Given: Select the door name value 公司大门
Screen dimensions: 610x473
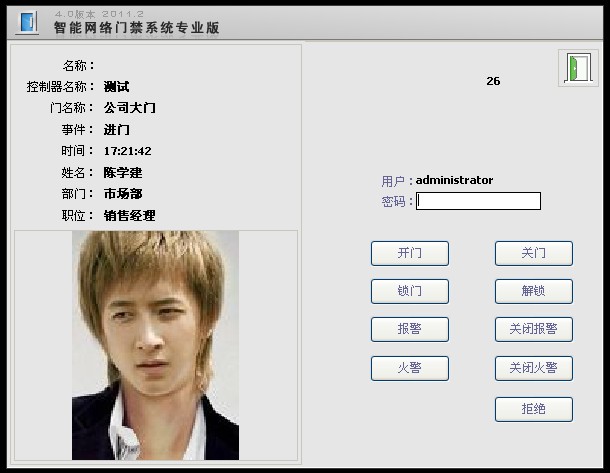Looking at the screenshot, I should [129, 108].
